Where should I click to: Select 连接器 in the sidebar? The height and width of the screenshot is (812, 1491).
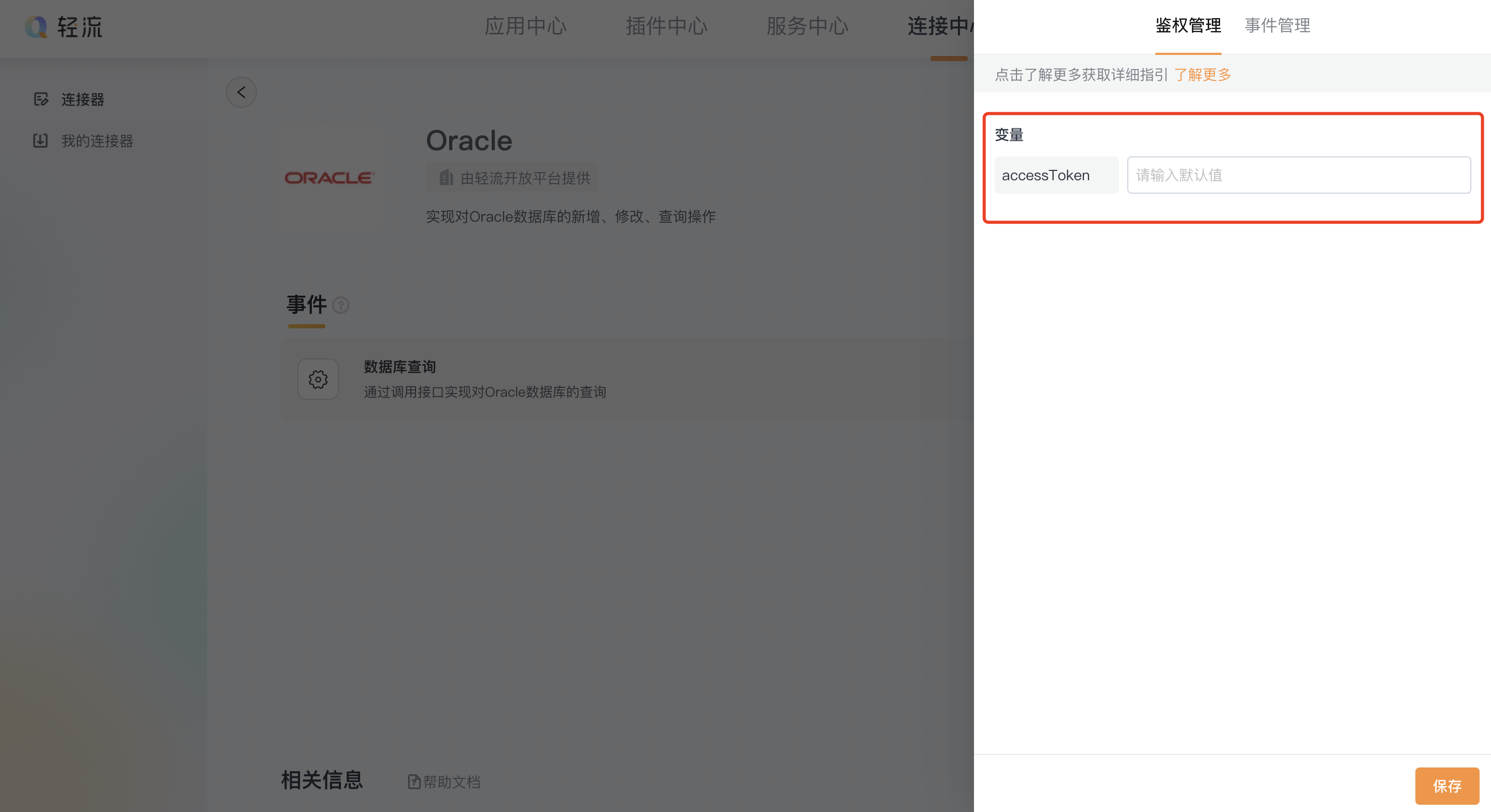point(83,99)
